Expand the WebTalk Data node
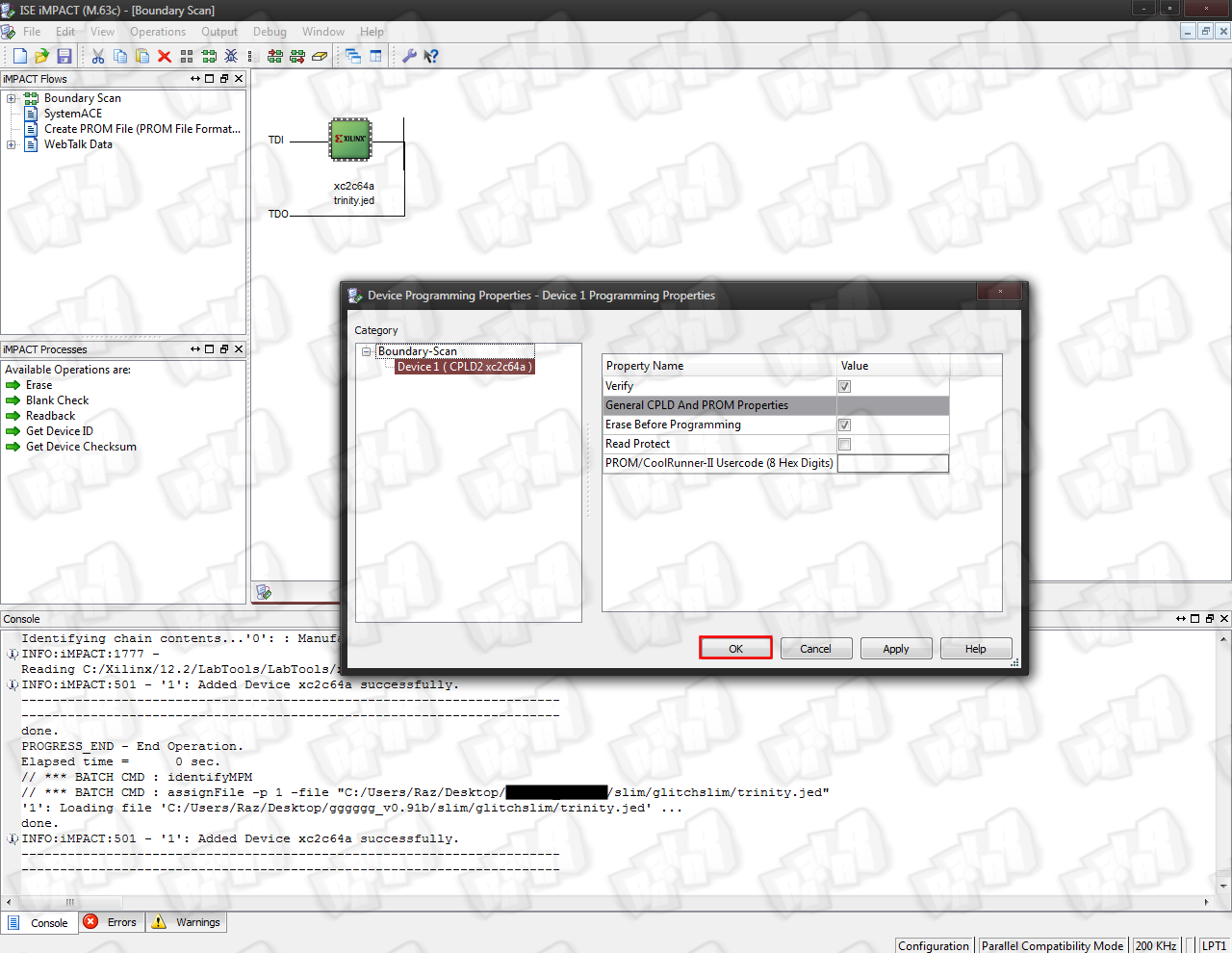The image size is (1232, 953). (12, 144)
